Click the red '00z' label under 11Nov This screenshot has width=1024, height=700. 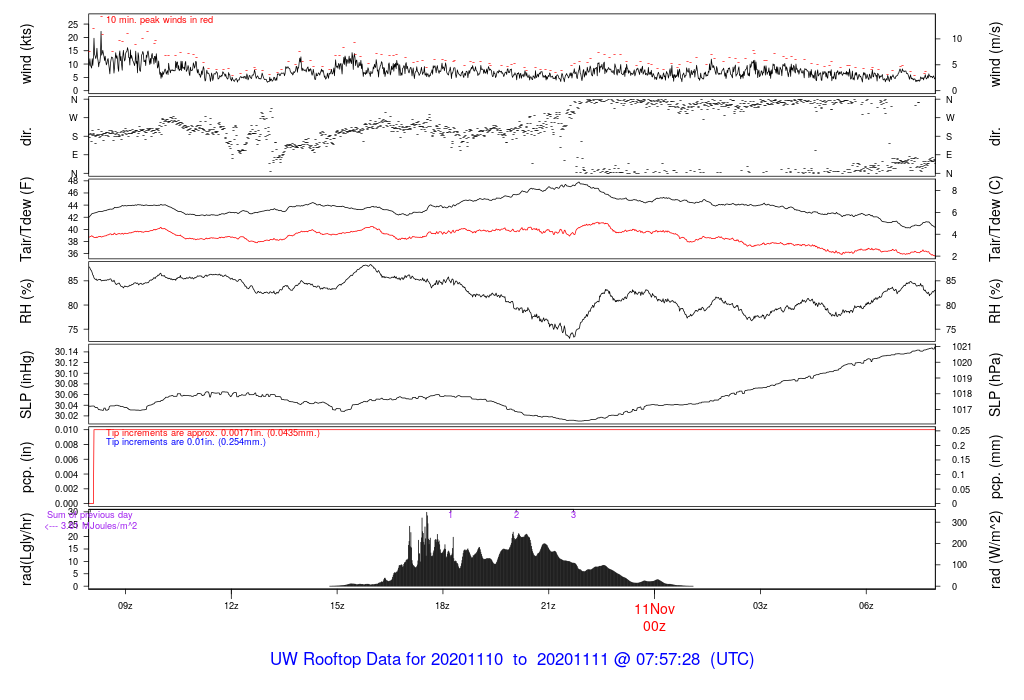tap(654, 627)
